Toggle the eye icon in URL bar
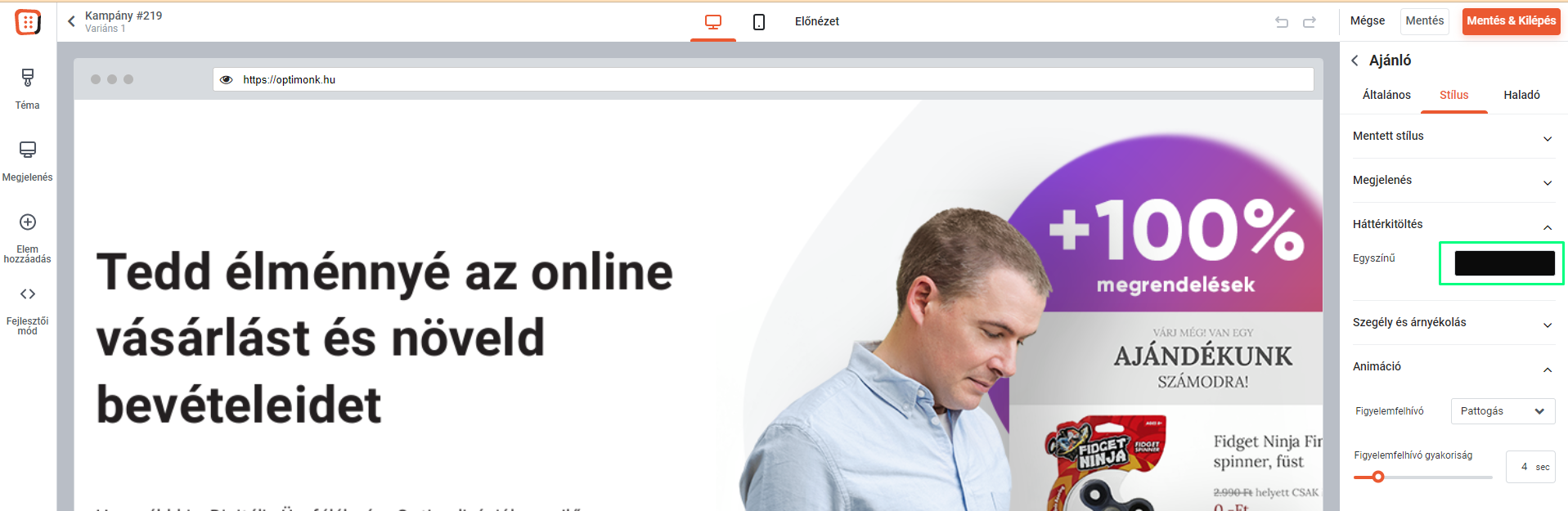This screenshot has height=511, width=1568. point(227,79)
